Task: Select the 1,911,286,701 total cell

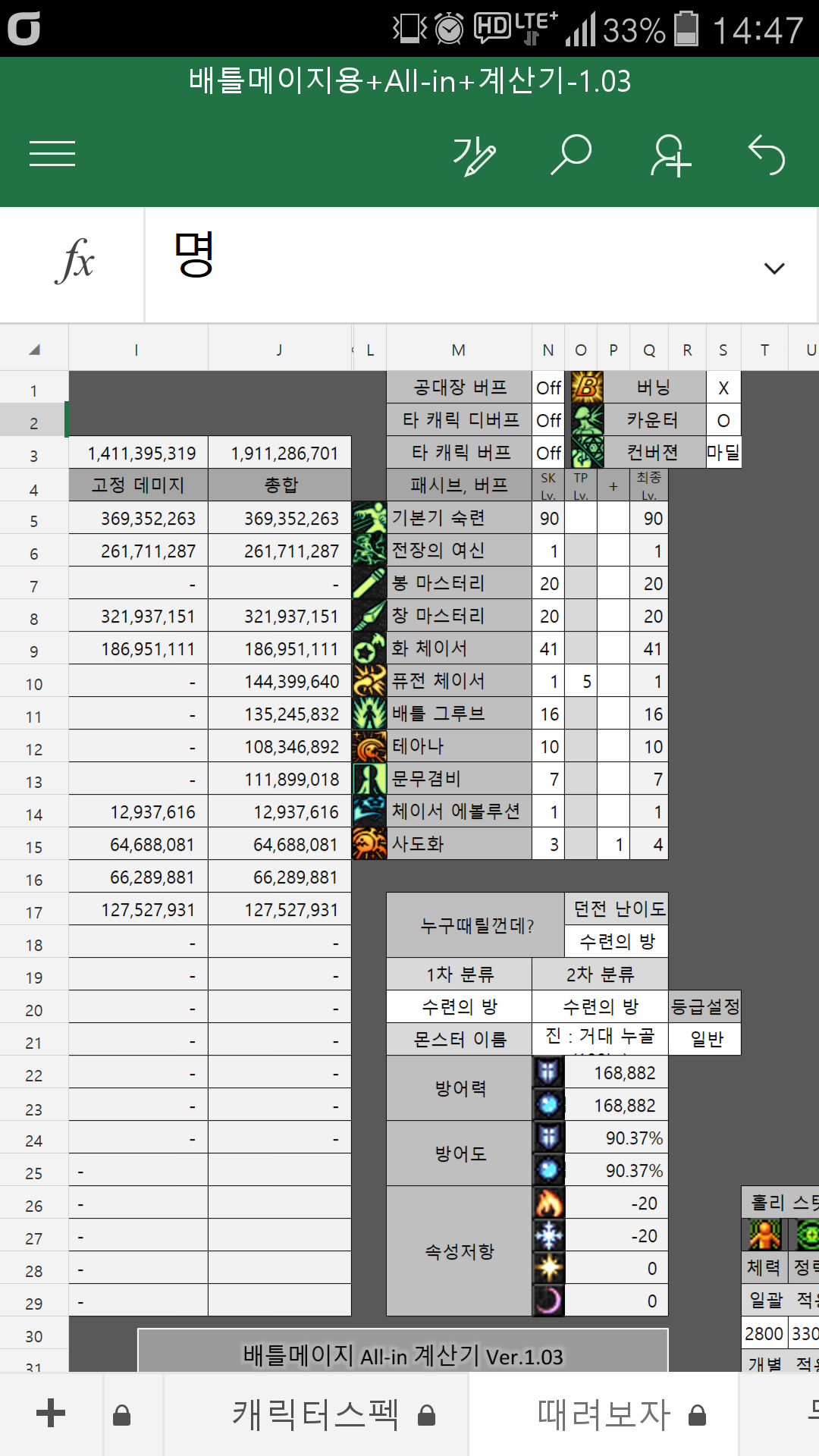Action: pyautogui.click(x=281, y=453)
